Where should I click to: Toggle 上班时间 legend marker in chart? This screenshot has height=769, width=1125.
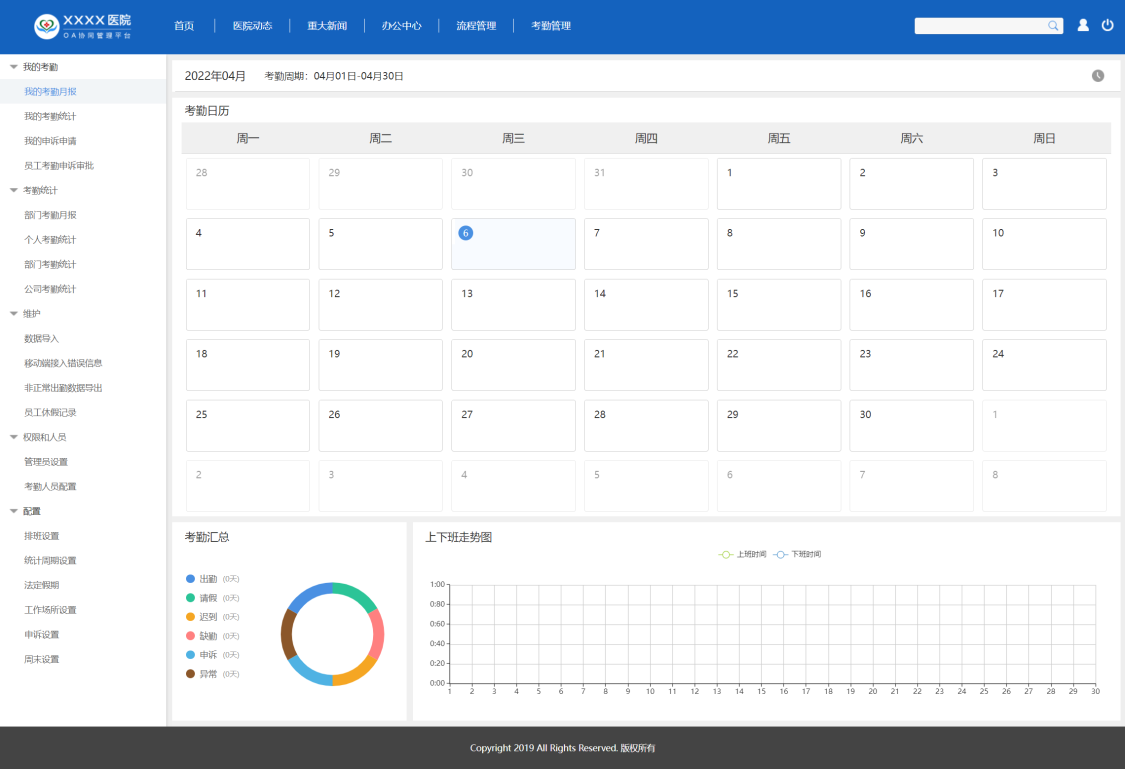click(726, 554)
